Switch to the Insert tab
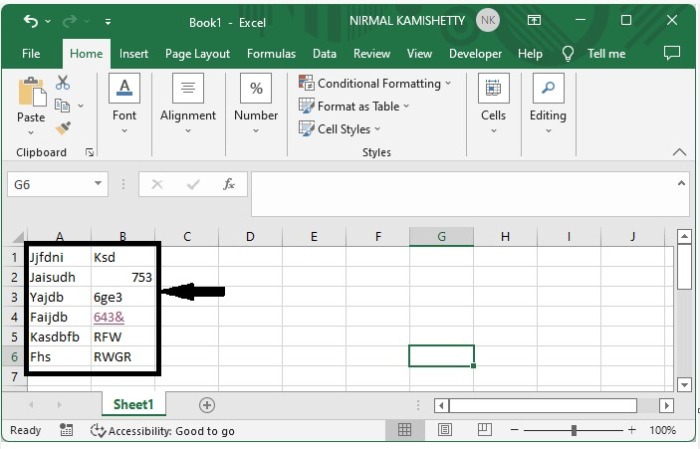This screenshot has width=700, height=449. pyautogui.click(x=133, y=54)
